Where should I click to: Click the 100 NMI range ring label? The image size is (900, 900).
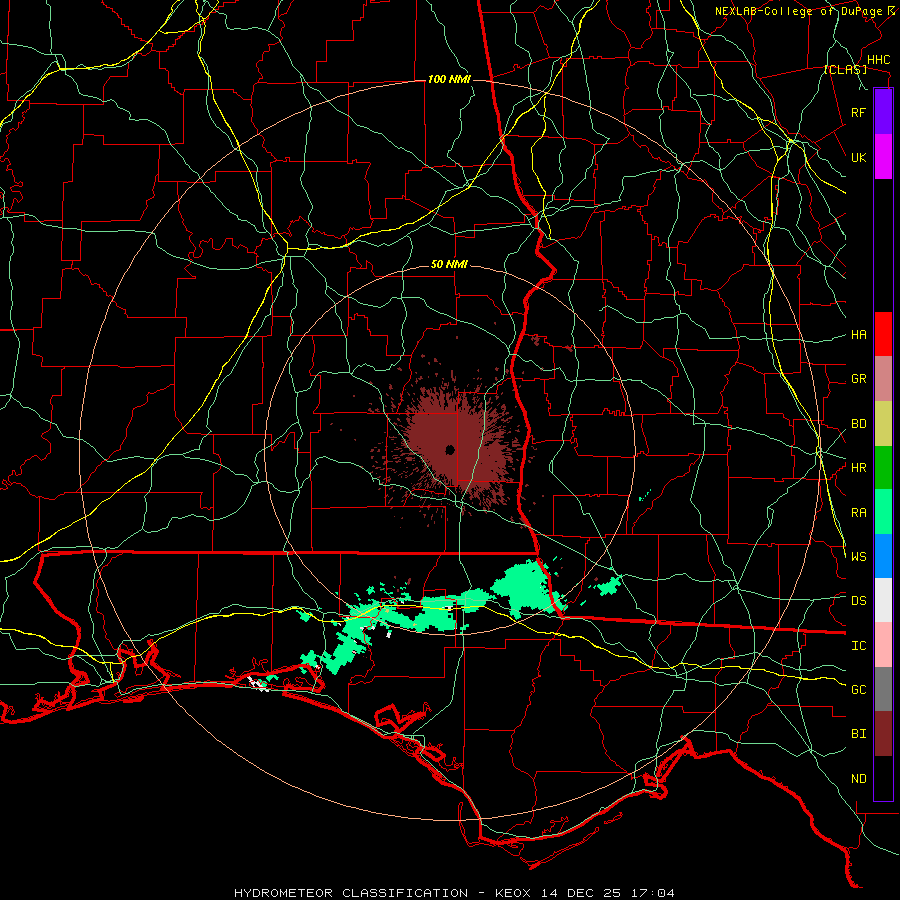click(x=449, y=79)
